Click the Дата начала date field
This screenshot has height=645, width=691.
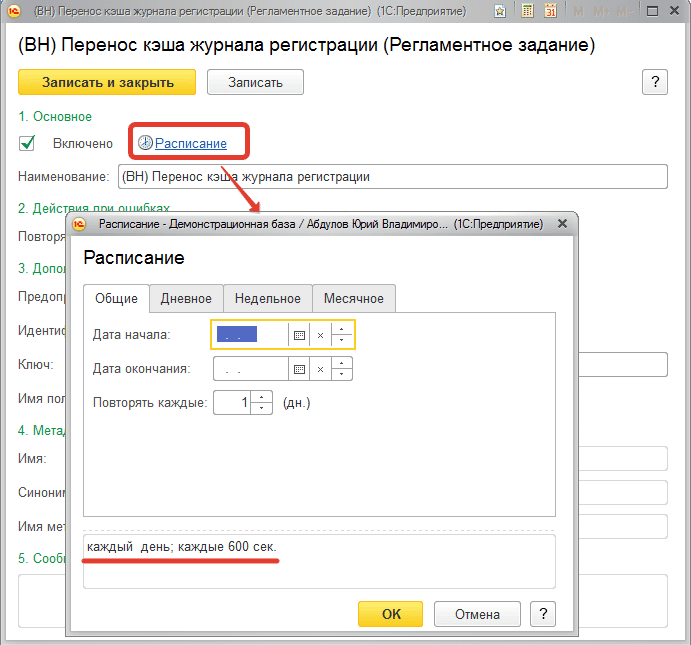(x=251, y=335)
